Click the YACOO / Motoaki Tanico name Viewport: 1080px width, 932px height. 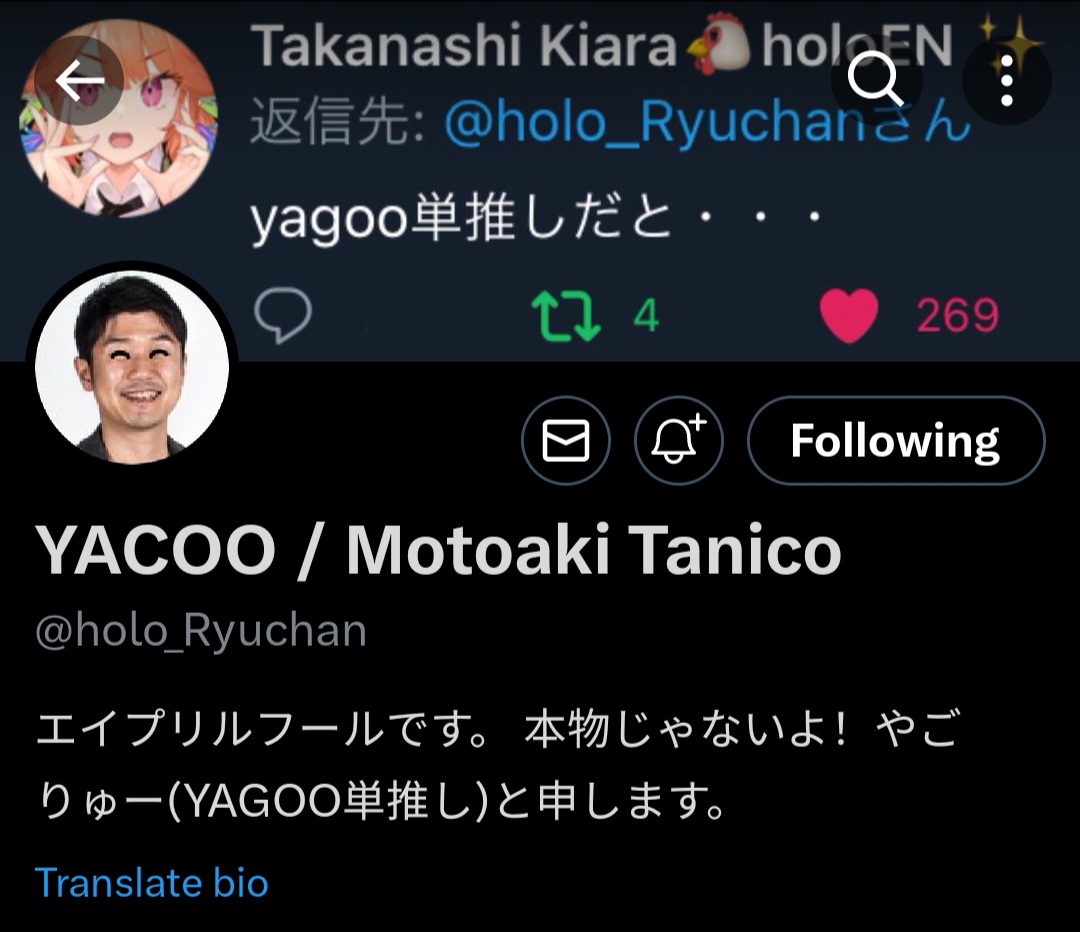(438, 549)
